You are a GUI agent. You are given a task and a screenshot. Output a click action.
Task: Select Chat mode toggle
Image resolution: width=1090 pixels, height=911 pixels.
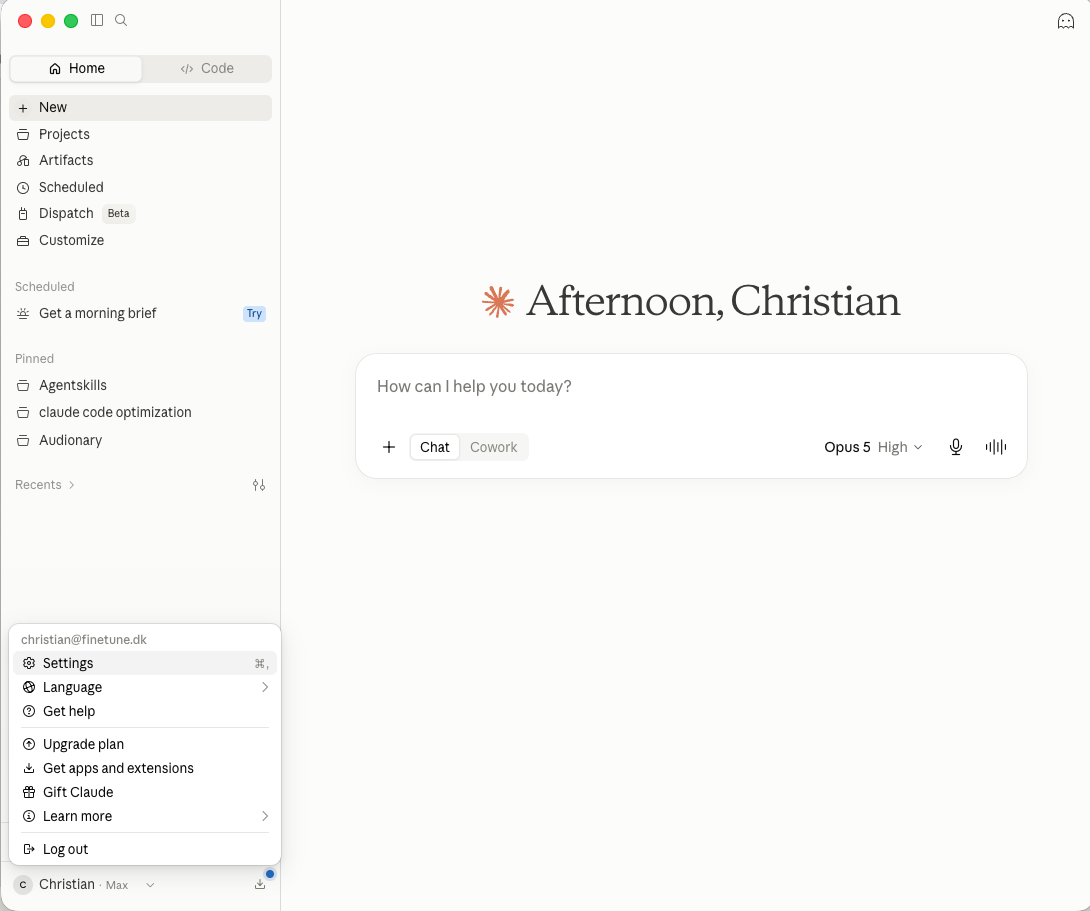click(434, 447)
